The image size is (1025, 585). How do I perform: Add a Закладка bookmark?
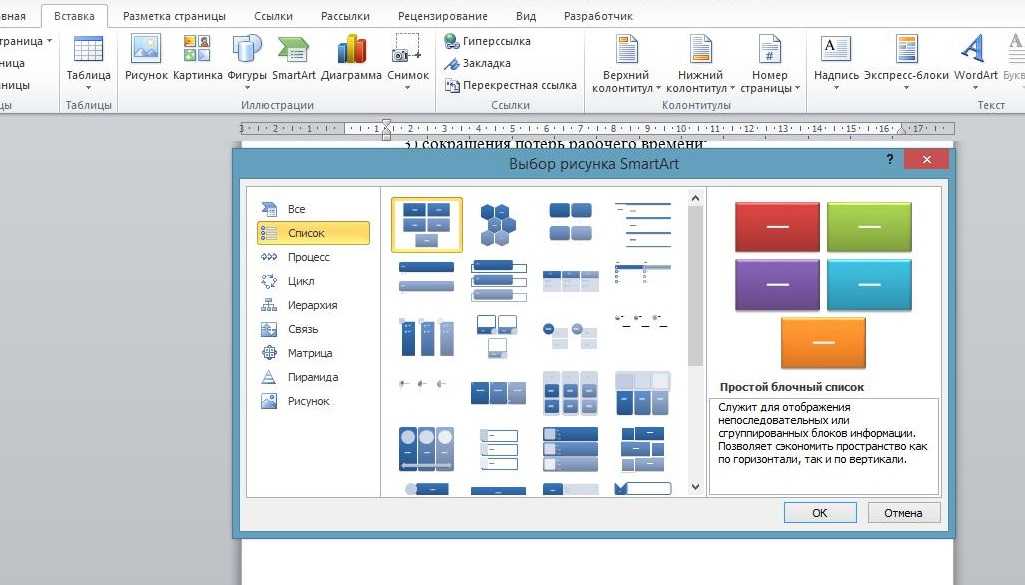tap(452, 63)
